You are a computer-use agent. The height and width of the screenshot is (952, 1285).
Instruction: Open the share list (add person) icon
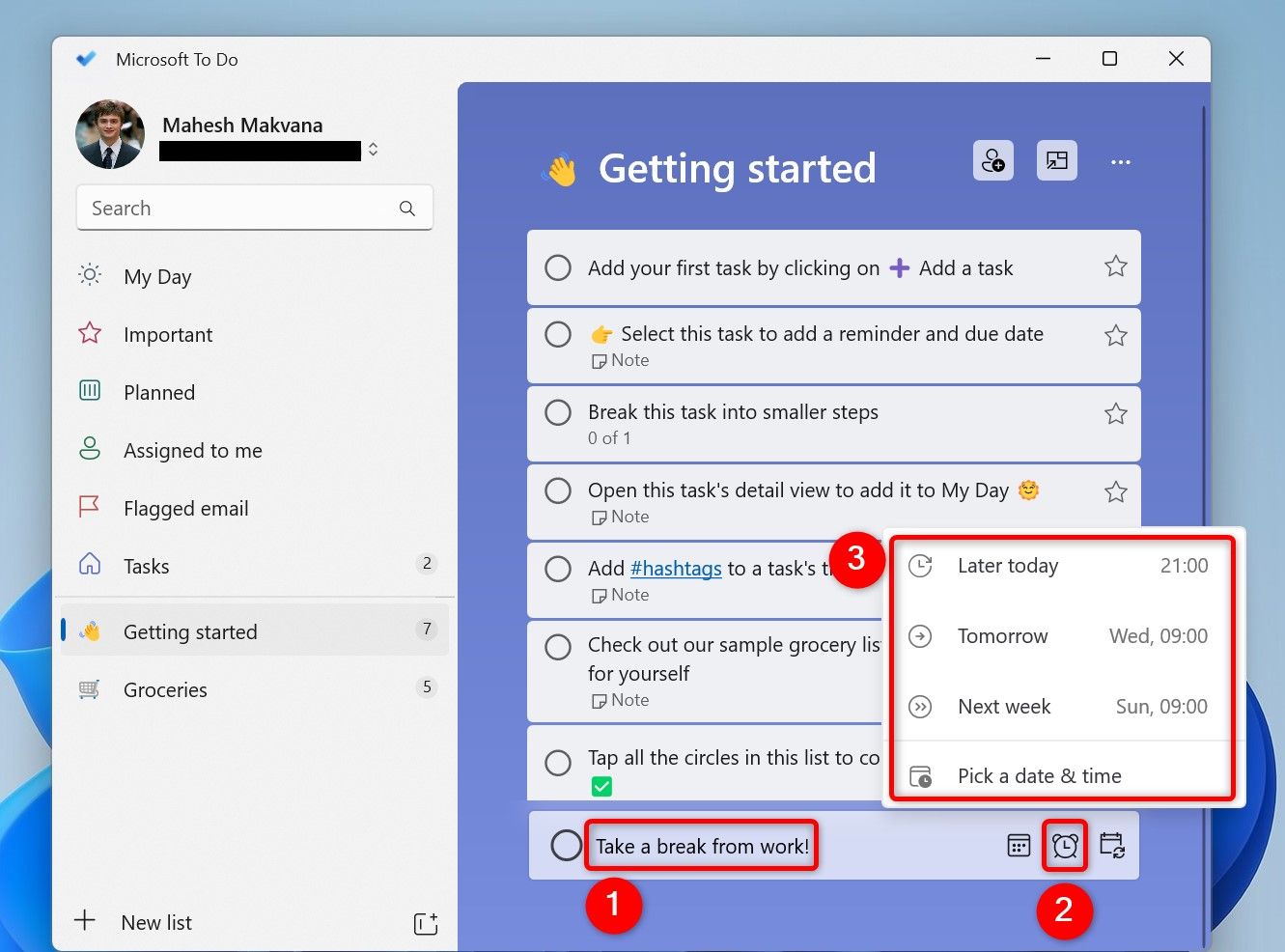tap(992, 160)
